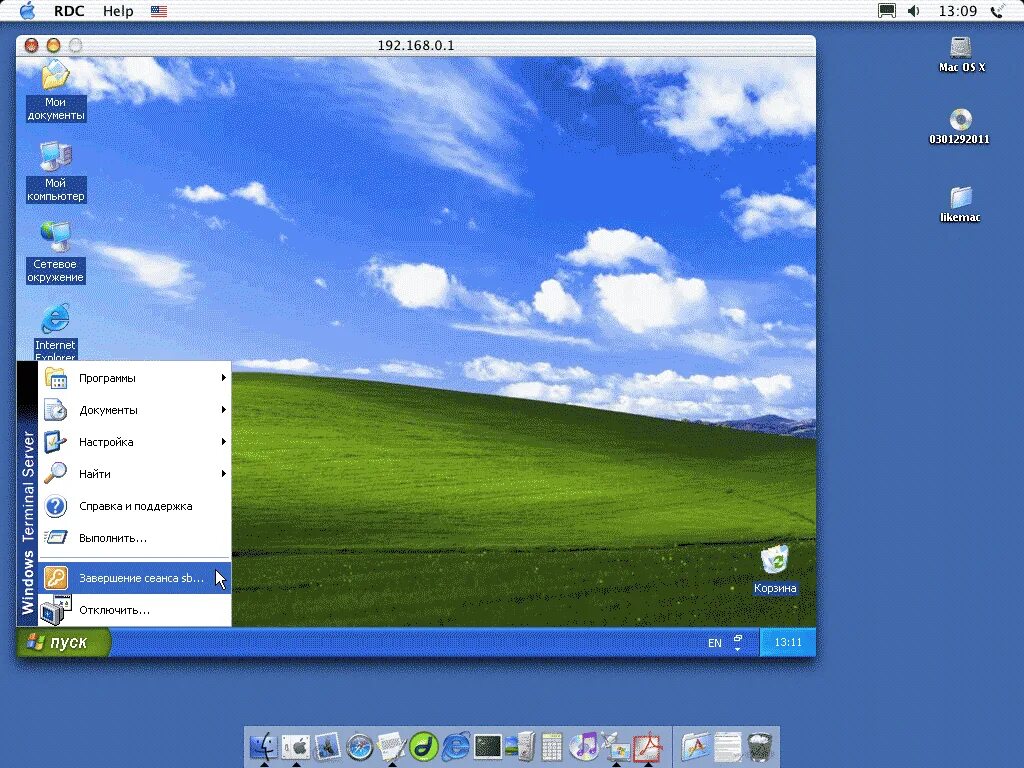Image resolution: width=1024 pixels, height=768 pixels.
Task: Click the Документы menu entry
Action: 135,410
